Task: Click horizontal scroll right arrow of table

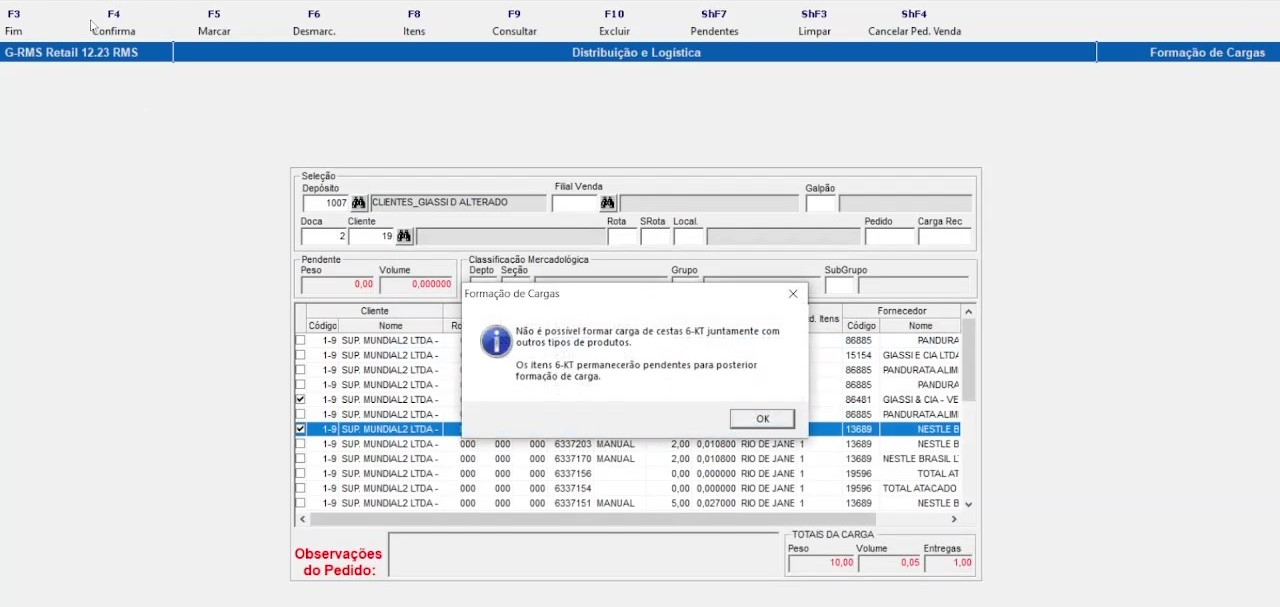Action: [x=954, y=519]
